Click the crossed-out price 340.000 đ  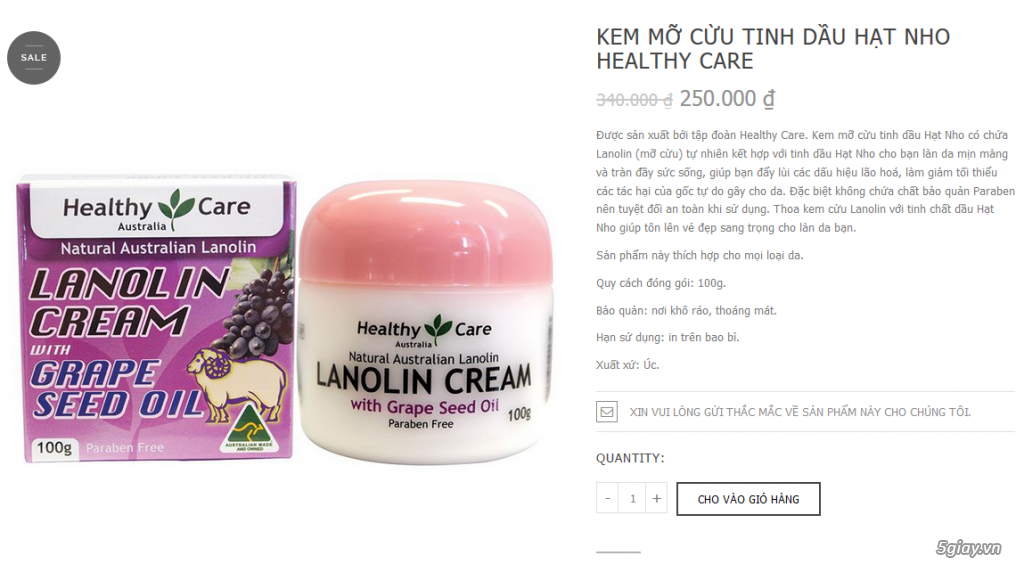click(634, 100)
